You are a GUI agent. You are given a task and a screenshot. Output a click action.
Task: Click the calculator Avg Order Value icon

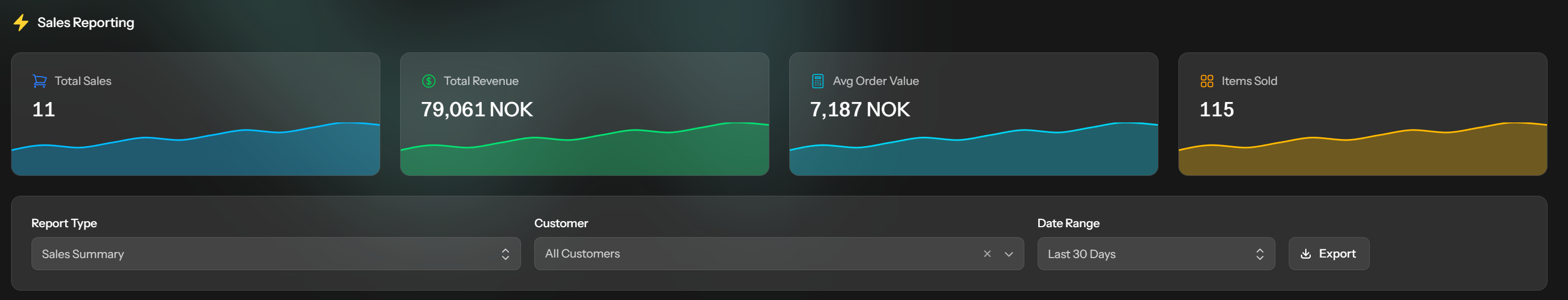[817, 81]
